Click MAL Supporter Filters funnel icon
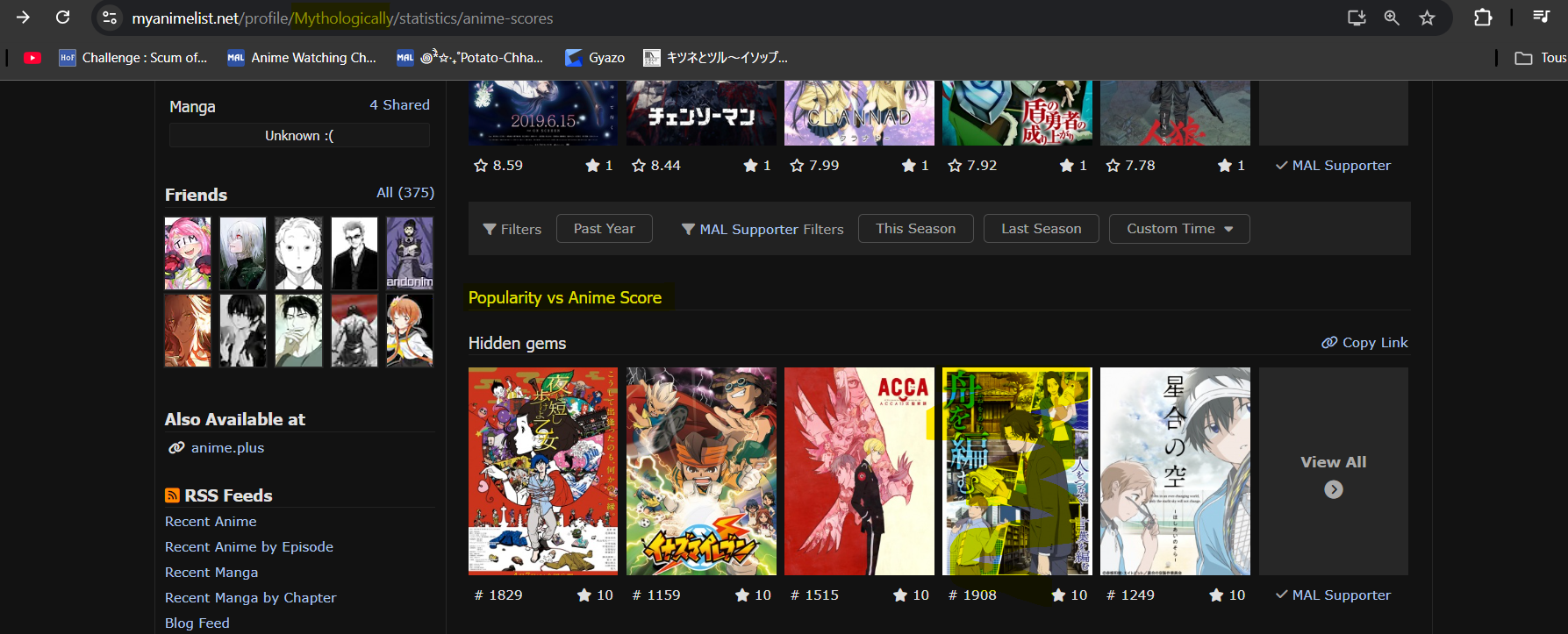Viewport: 1568px width, 634px height. [x=688, y=229]
